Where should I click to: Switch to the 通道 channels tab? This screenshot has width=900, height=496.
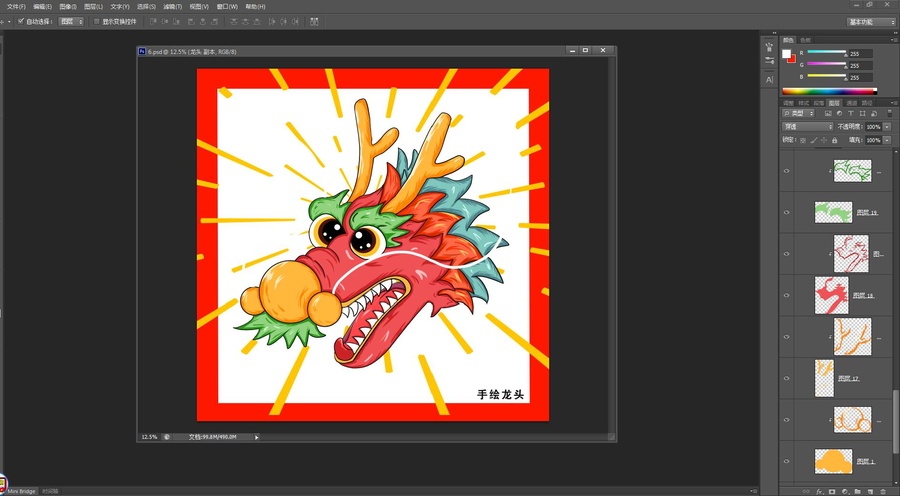coord(851,103)
